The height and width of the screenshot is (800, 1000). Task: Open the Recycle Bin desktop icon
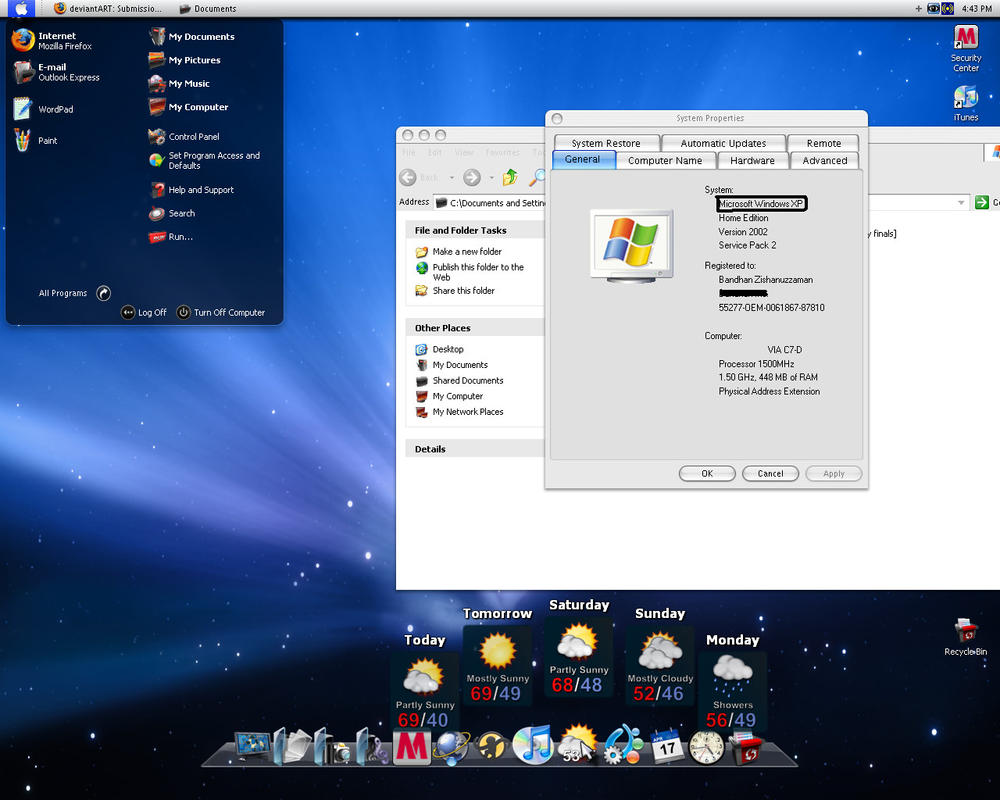(x=966, y=637)
